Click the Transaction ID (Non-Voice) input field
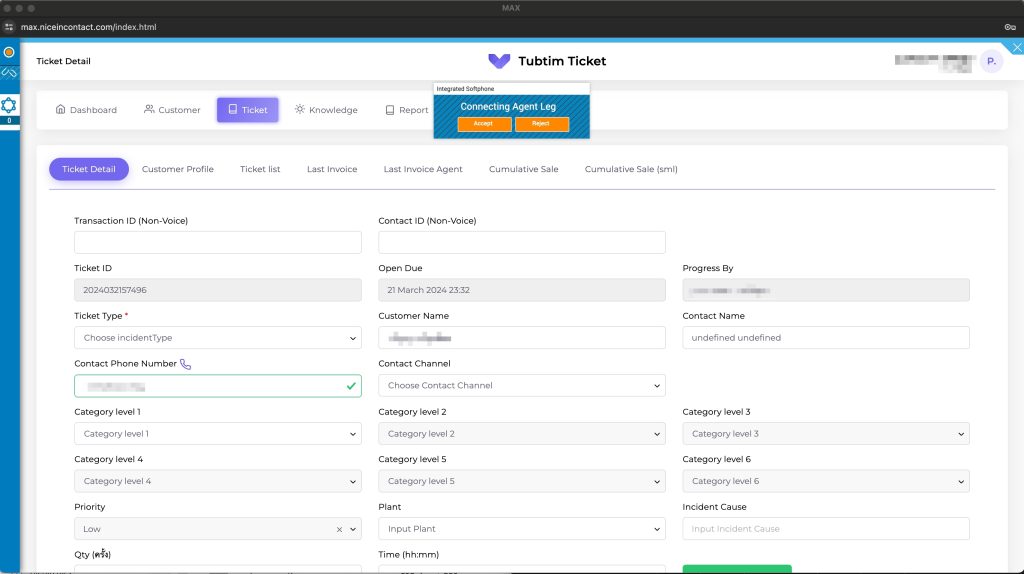This screenshot has height=574, width=1024. click(x=217, y=242)
